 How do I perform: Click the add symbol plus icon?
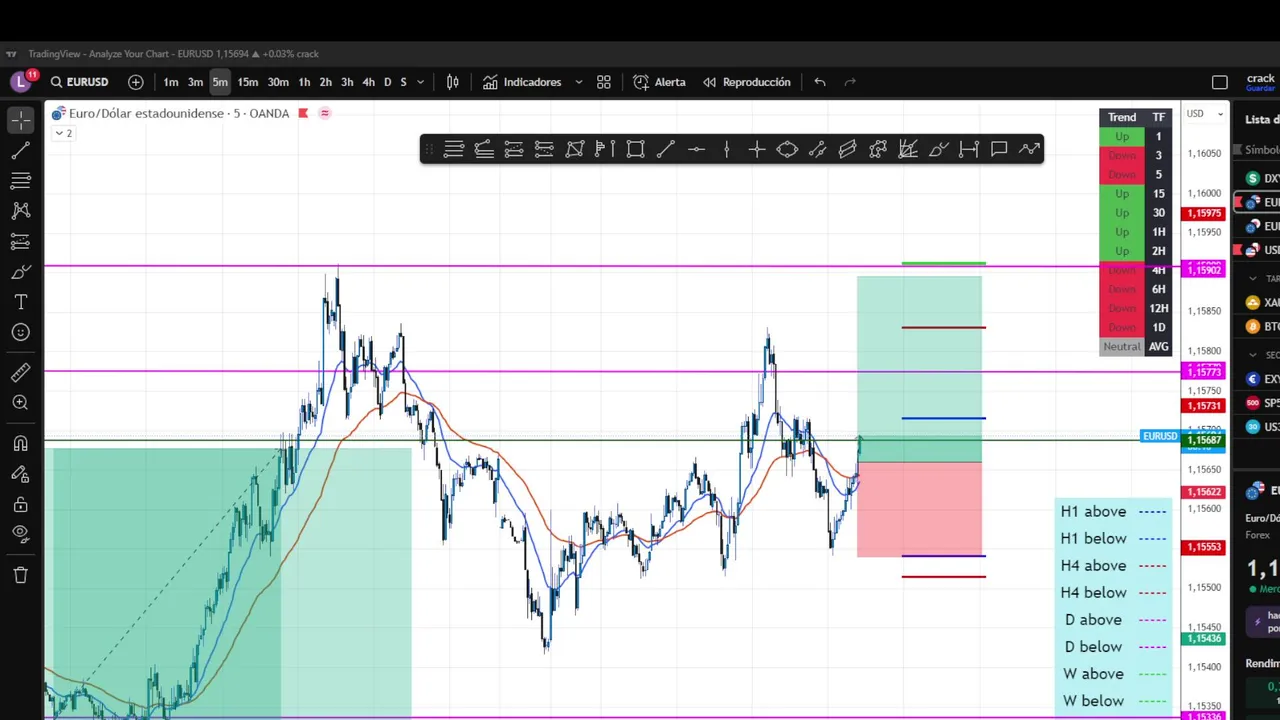[x=136, y=82]
